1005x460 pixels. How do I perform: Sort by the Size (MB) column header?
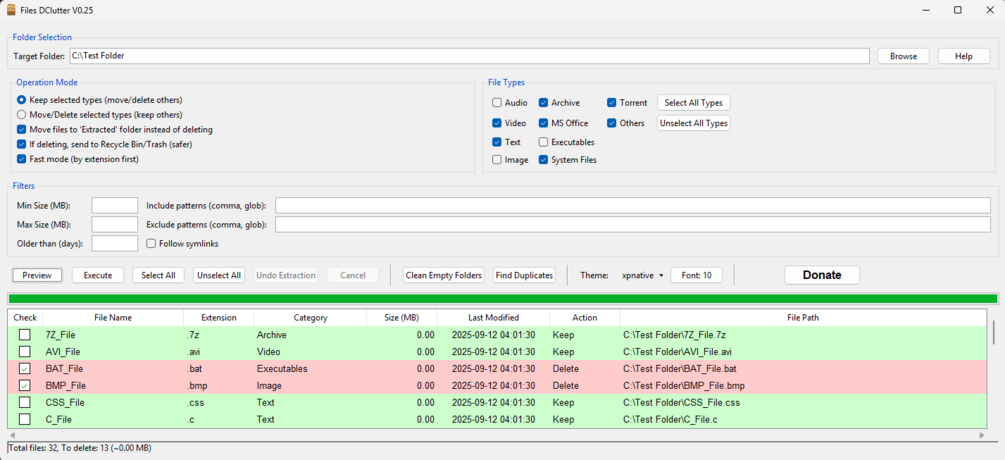pyautogui.click(x=401, y=318)
